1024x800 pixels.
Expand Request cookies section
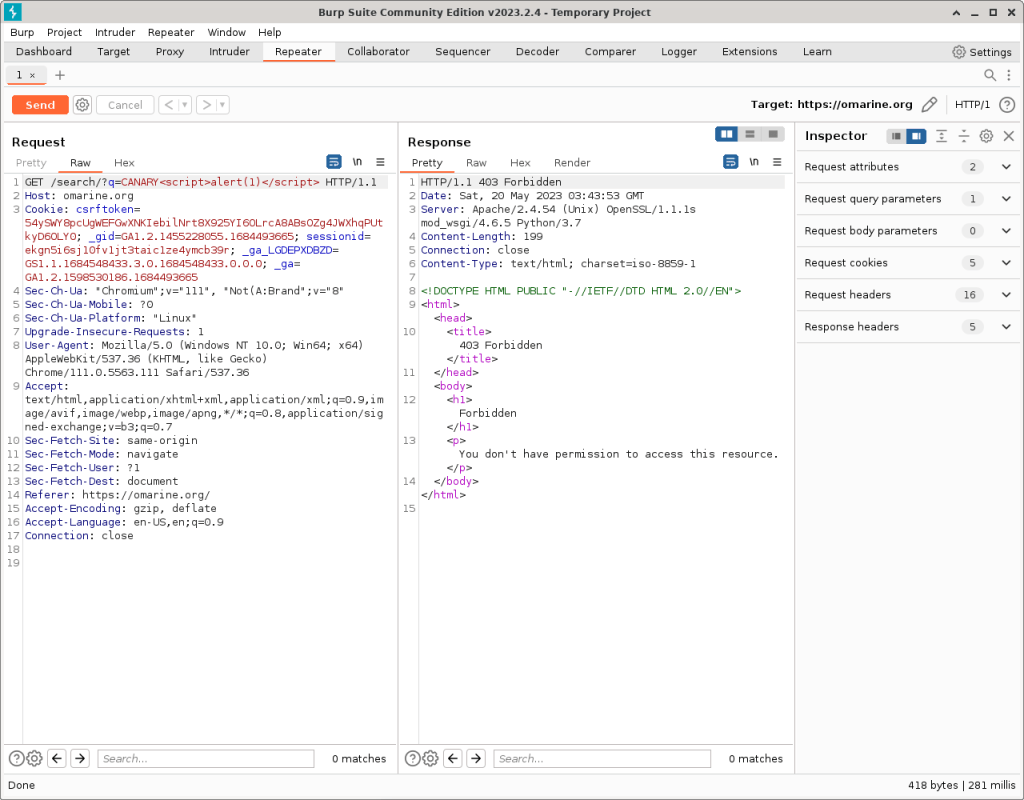[1006, 263]
